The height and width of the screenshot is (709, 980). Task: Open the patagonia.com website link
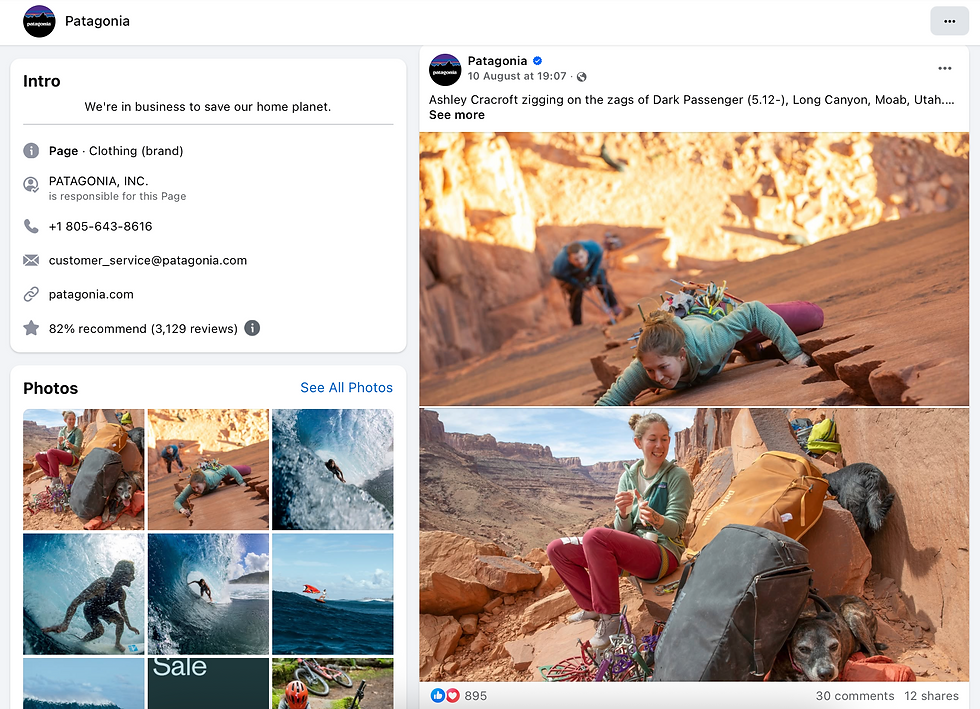91,294
